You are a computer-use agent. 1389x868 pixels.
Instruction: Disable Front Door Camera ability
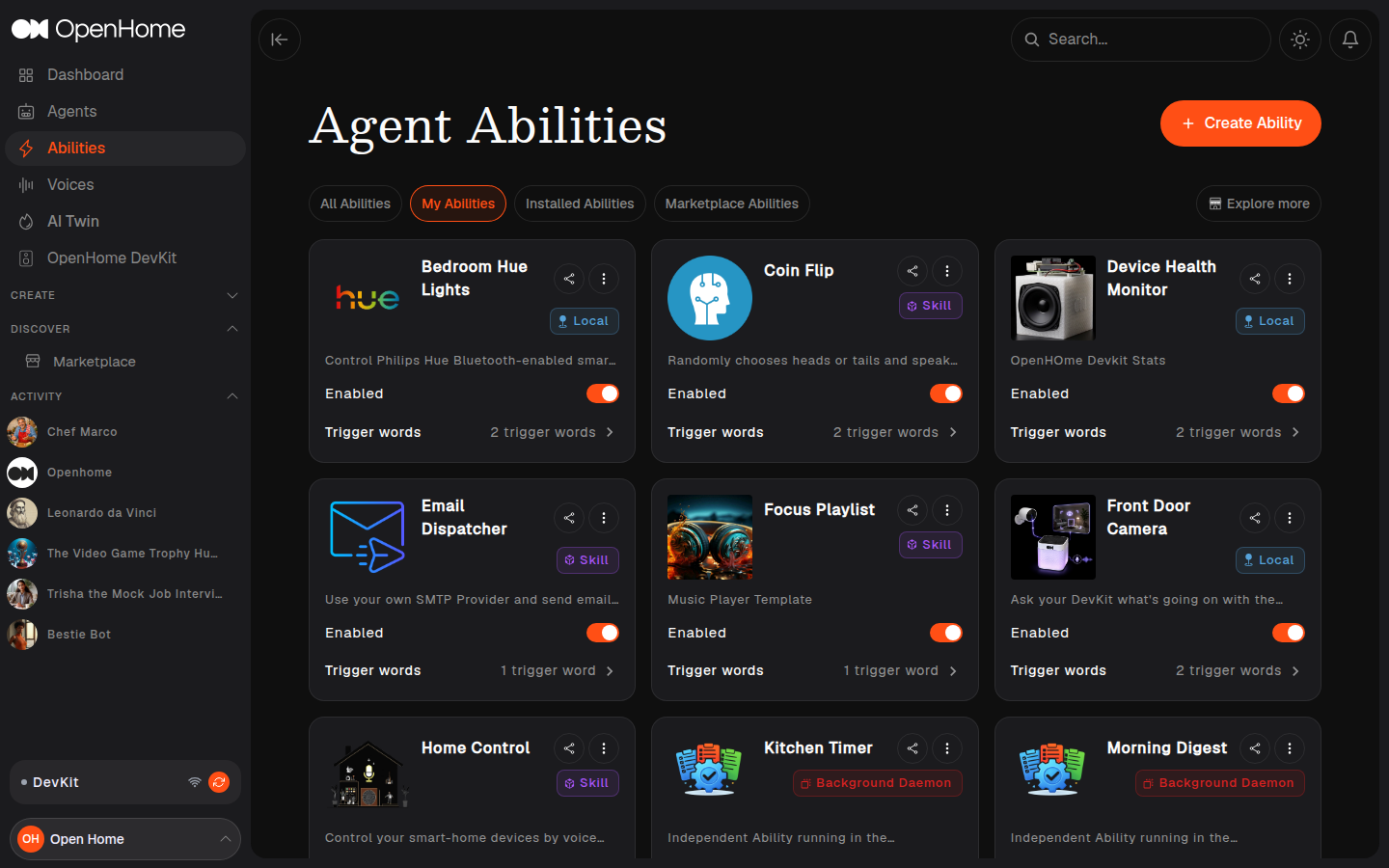[x=1289, y=633]
